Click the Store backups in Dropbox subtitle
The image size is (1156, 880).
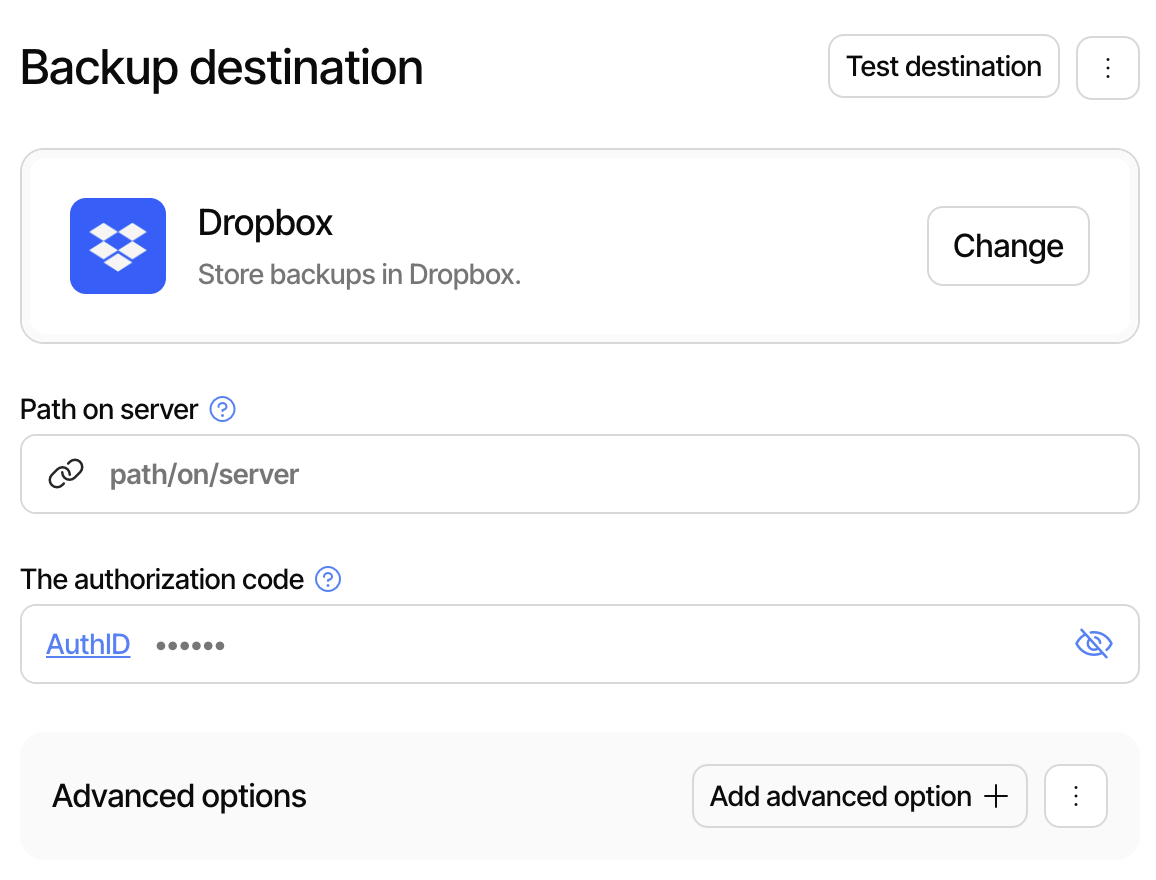click(x=359, y=274)
